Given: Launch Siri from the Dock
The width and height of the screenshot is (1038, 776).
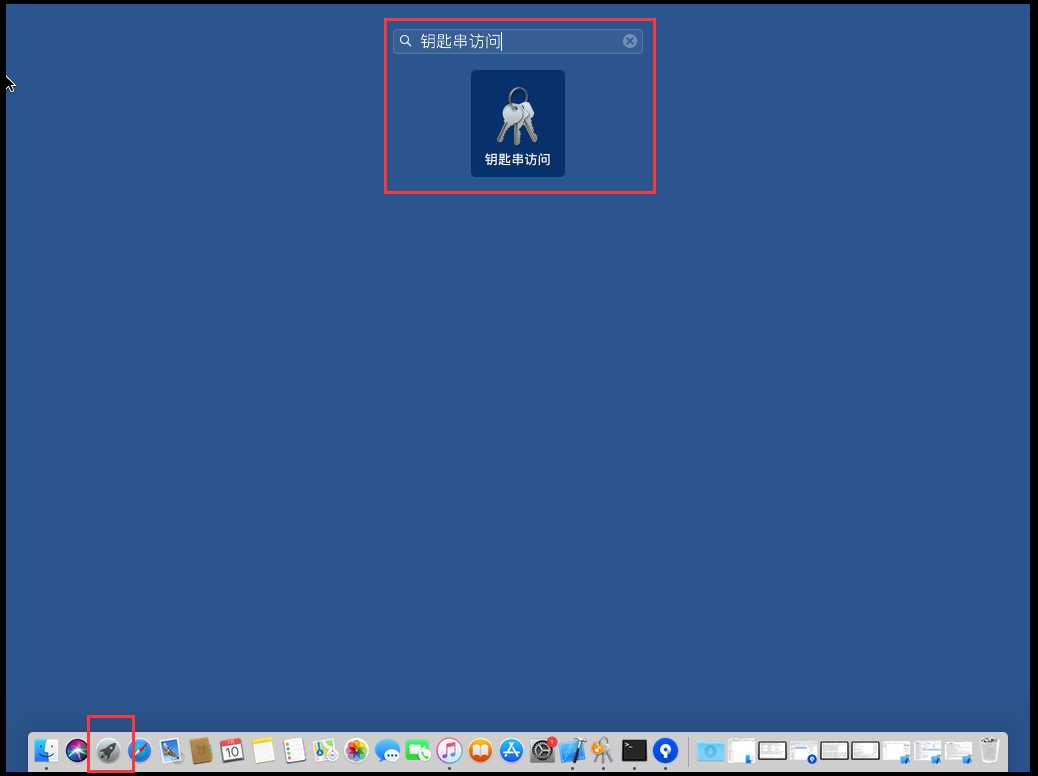Looking at the screenshot, I should pyautogui.click(x=77, y=751).
